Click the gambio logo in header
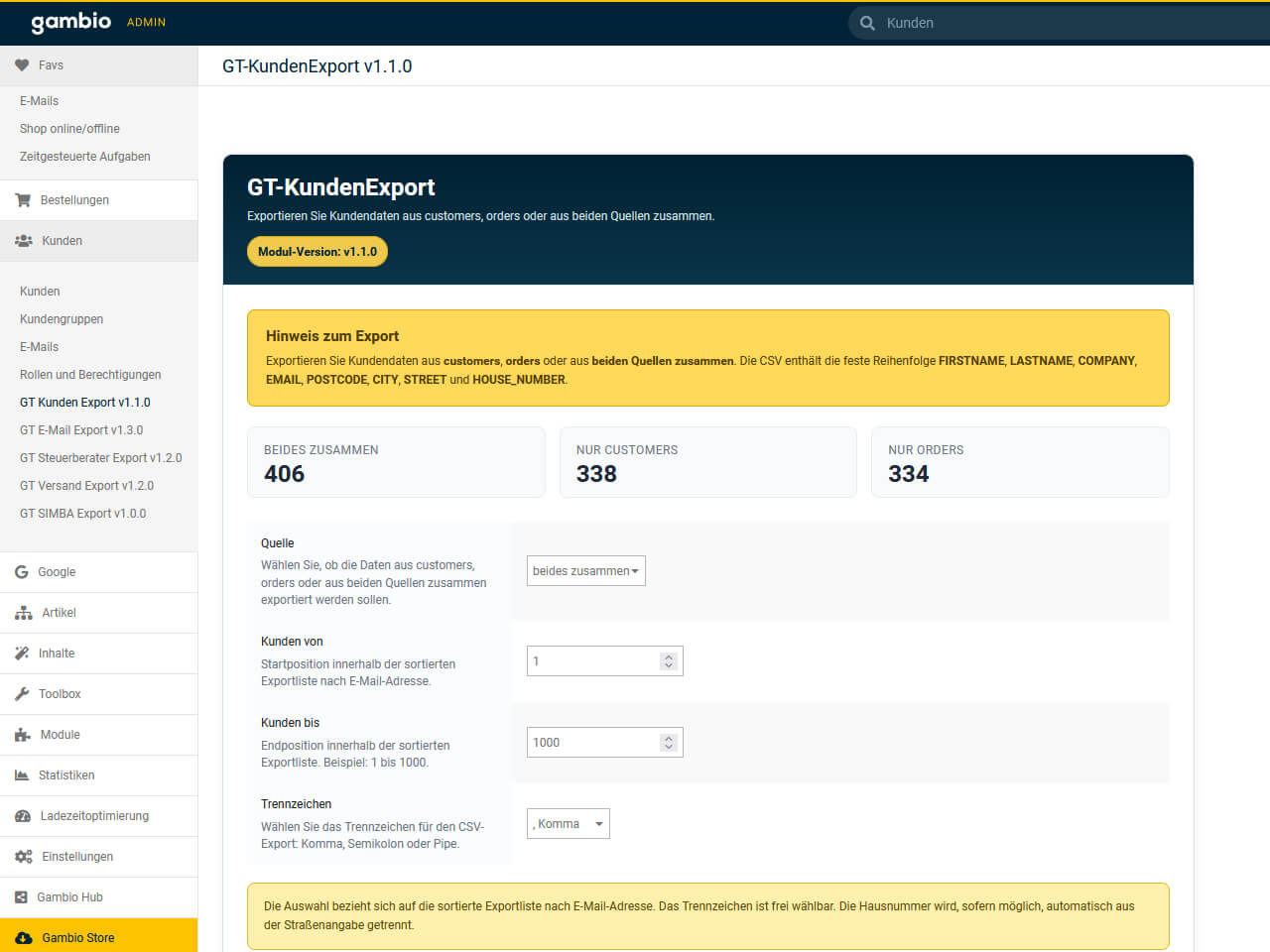 click(x=70, y=22)
